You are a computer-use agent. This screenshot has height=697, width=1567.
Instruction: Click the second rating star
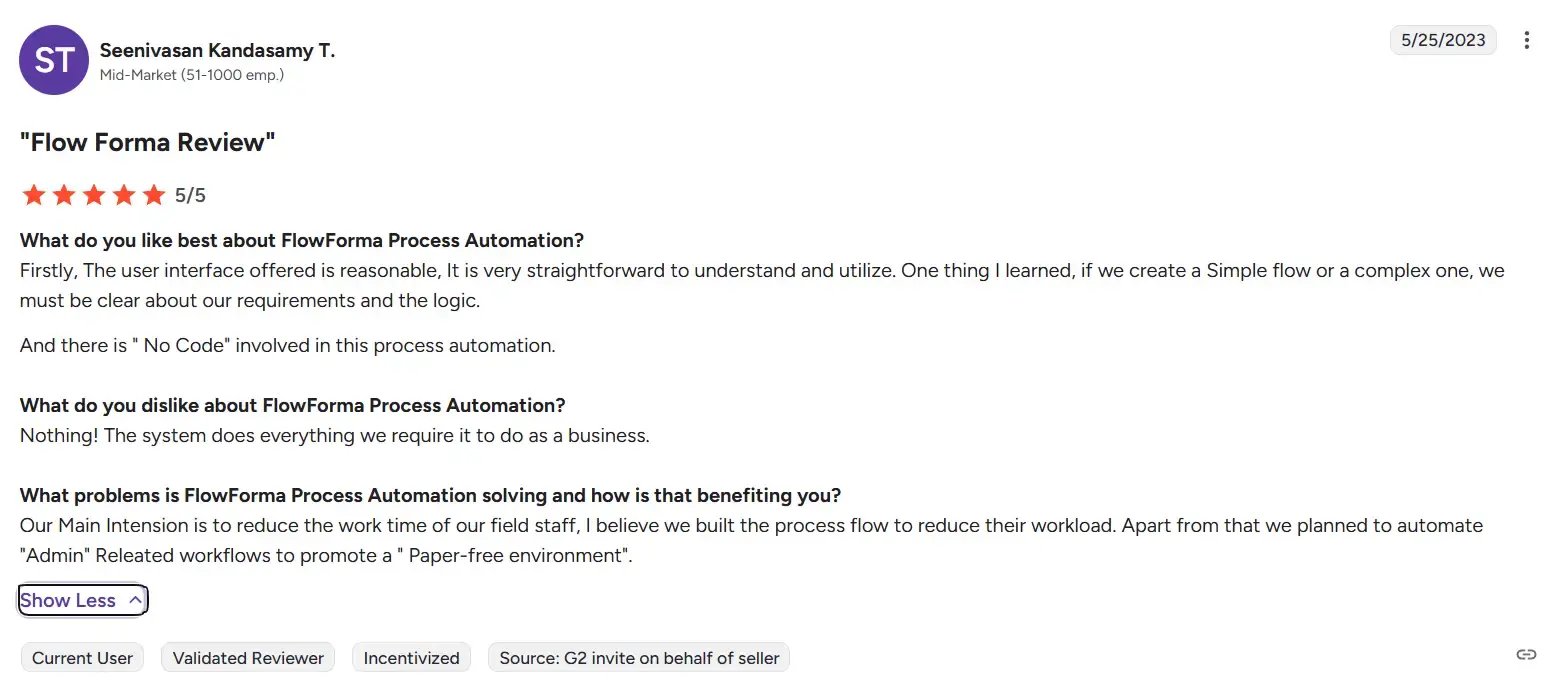coord(64,195)
